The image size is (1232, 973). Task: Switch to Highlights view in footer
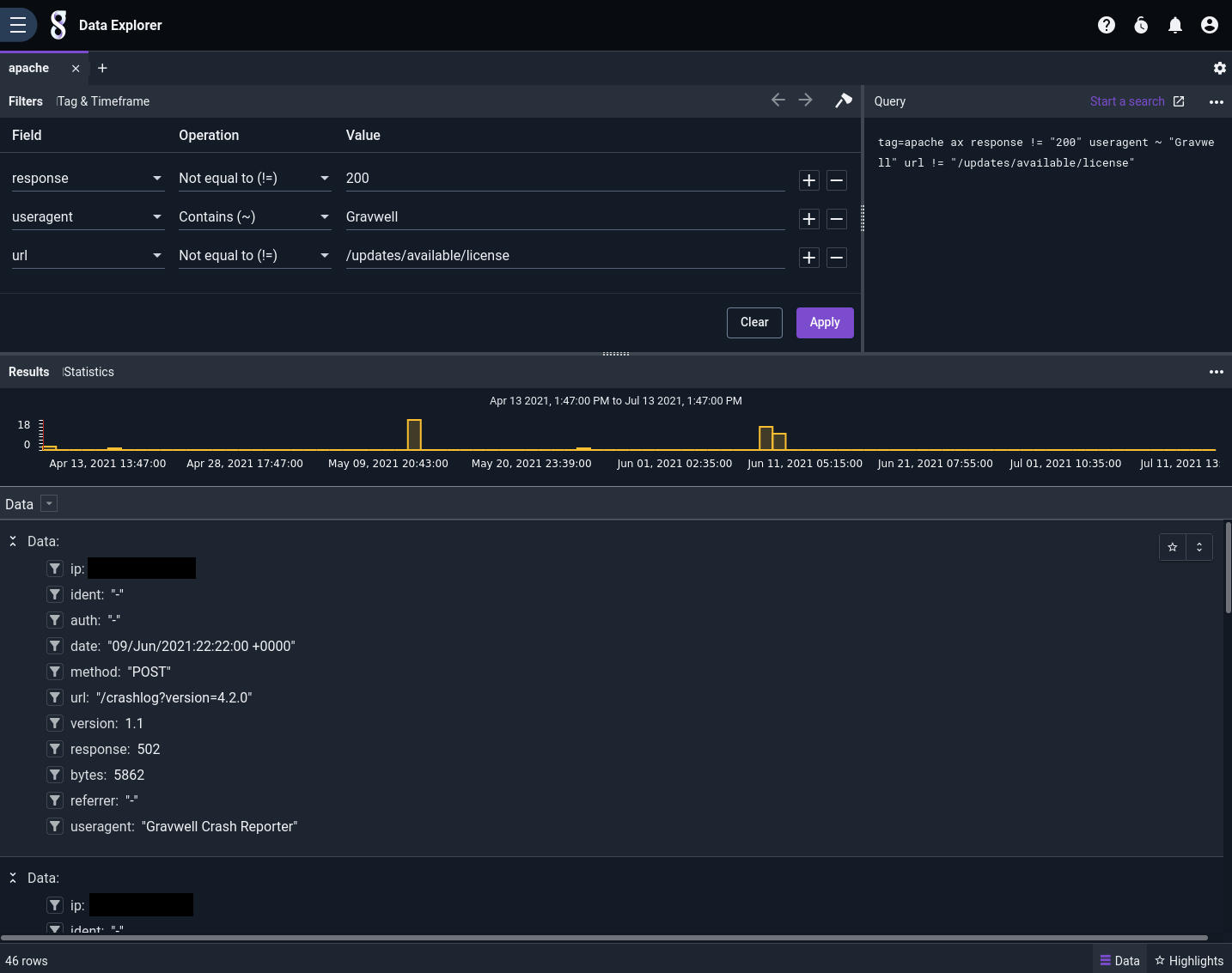(1189, 960)
